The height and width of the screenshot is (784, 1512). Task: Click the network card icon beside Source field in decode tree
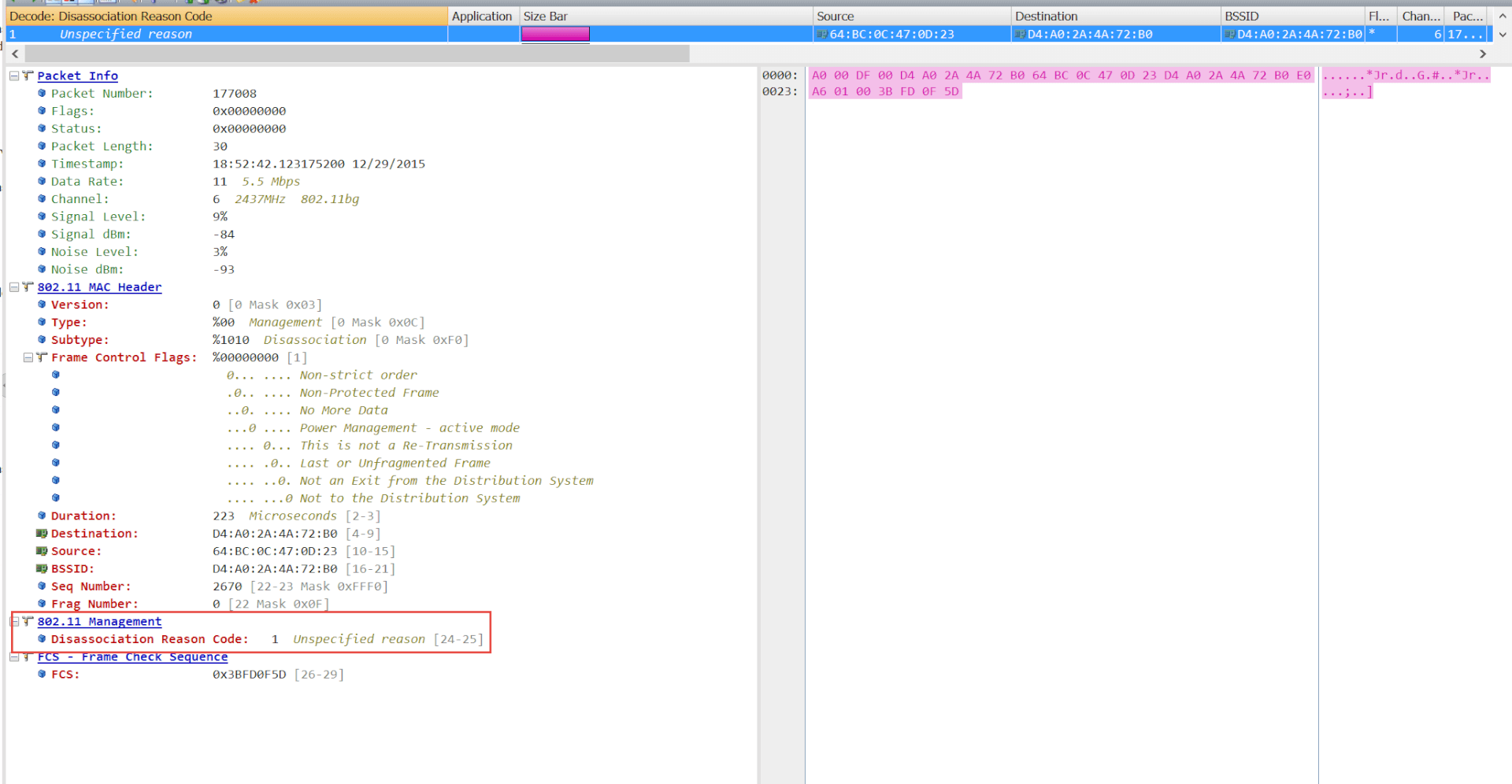(x=42, y=551)
